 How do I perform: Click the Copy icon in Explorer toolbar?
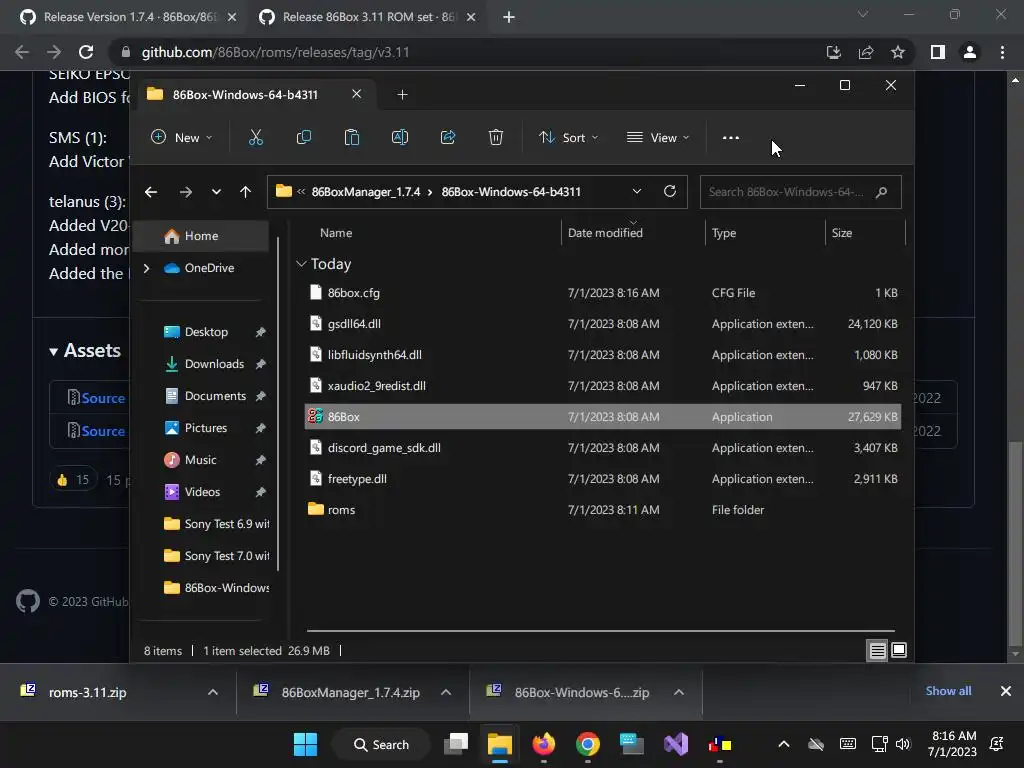pos(304,137)
